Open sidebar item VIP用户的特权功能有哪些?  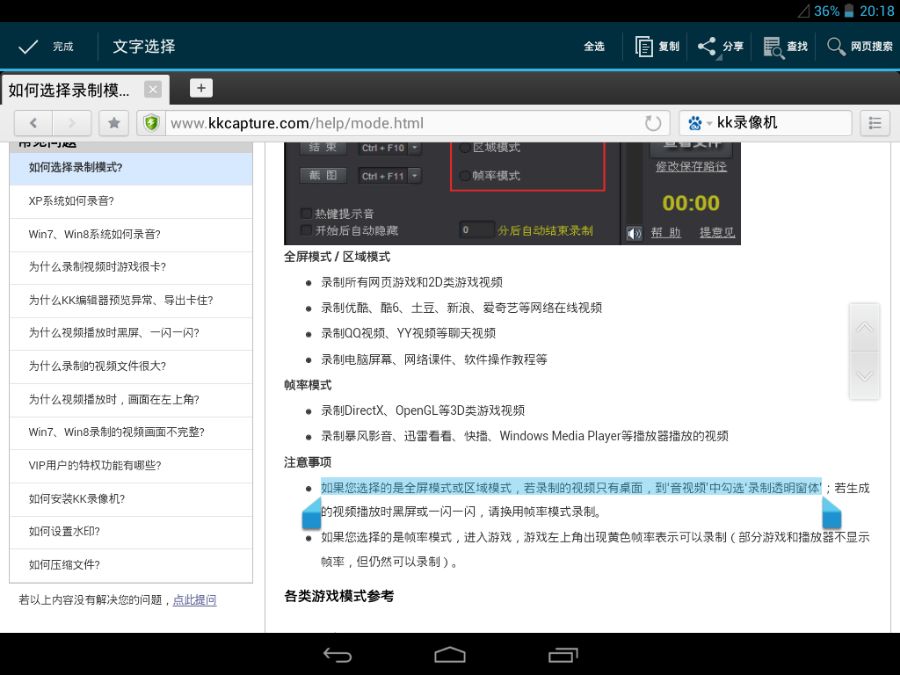131,465
